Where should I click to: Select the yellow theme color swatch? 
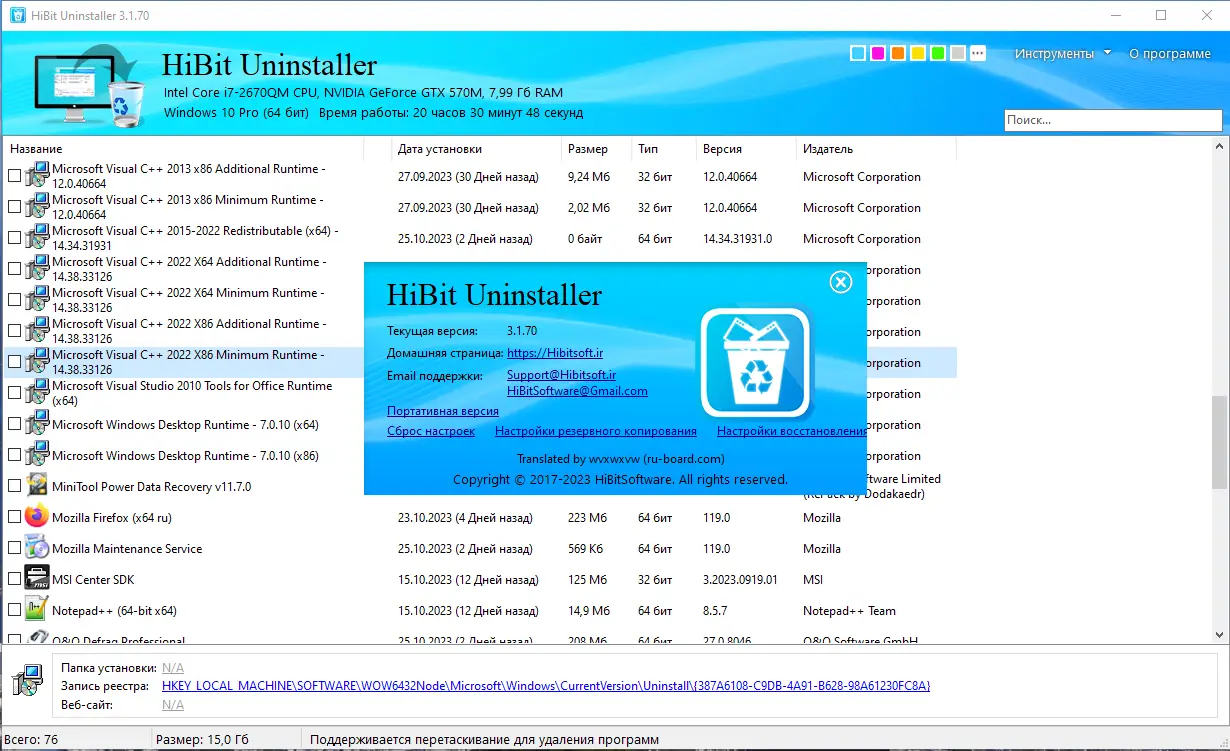coord(918,53)
